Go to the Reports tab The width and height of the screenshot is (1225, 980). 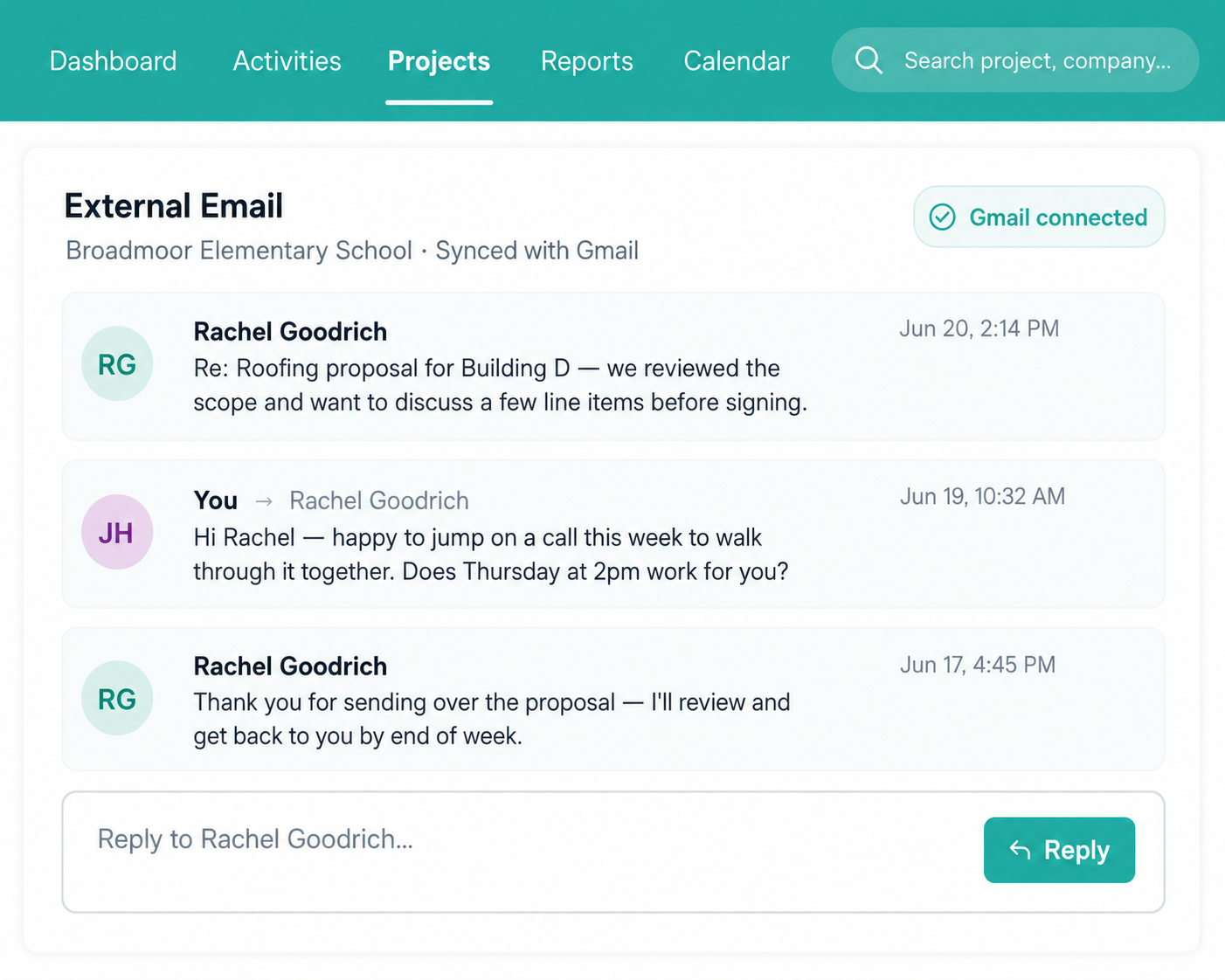point(586,61)
